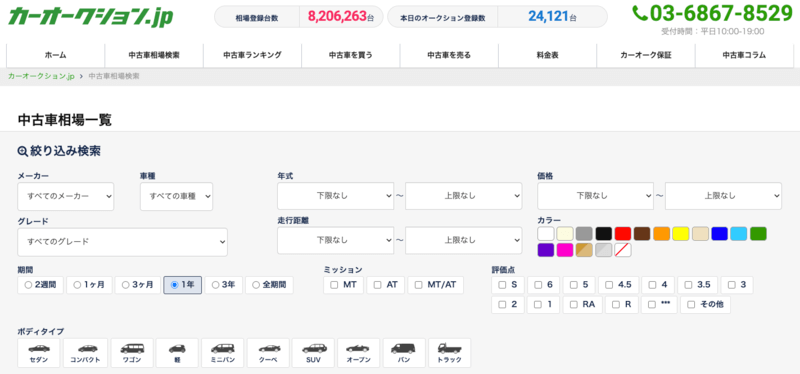Open the カーオーク保証 menu item
The height and width of the screenshot is (374, 800).
tap(646, 56)
